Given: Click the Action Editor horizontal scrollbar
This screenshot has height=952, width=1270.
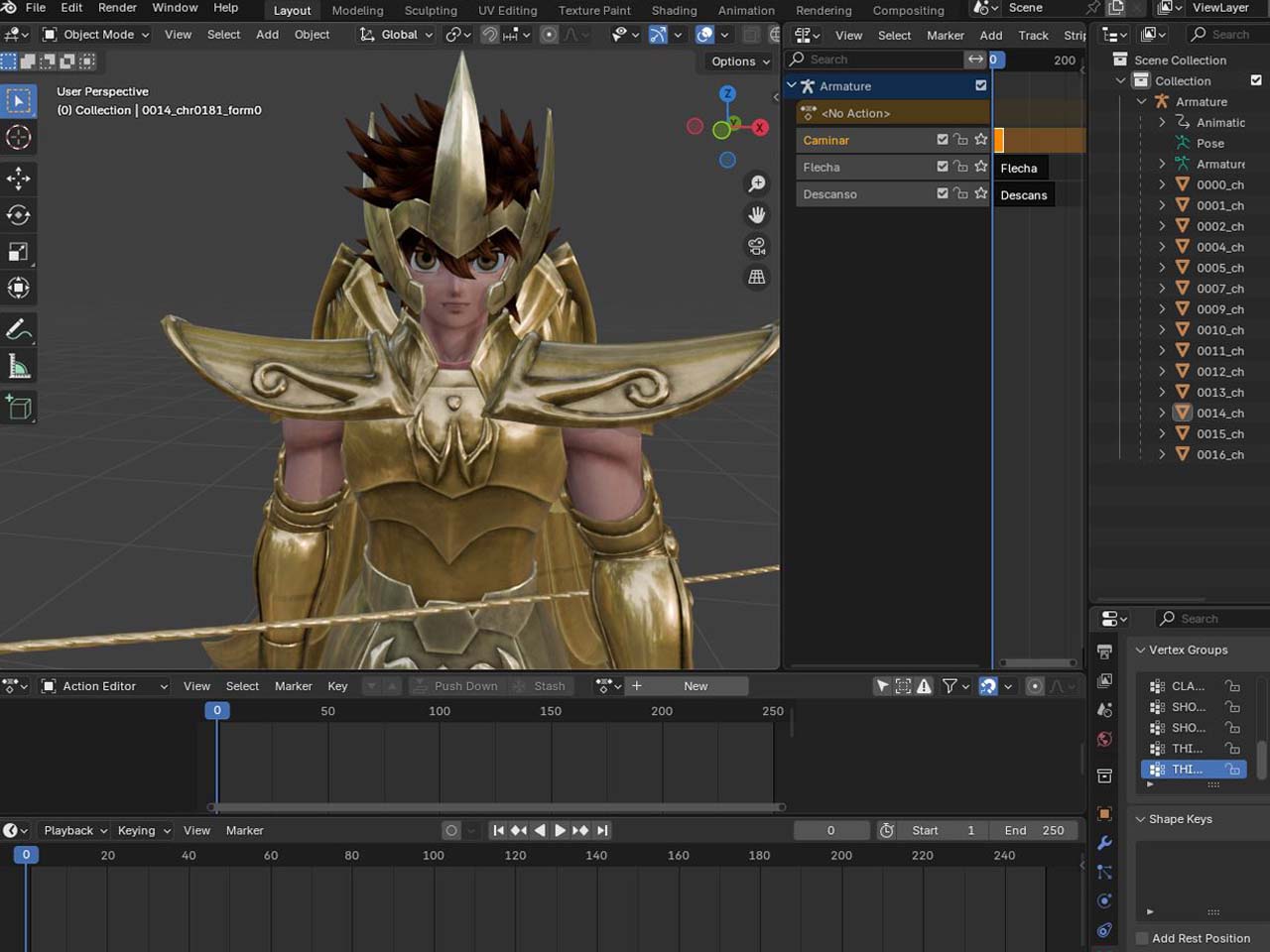Looking at the screenshot, I should pos(496,807).
